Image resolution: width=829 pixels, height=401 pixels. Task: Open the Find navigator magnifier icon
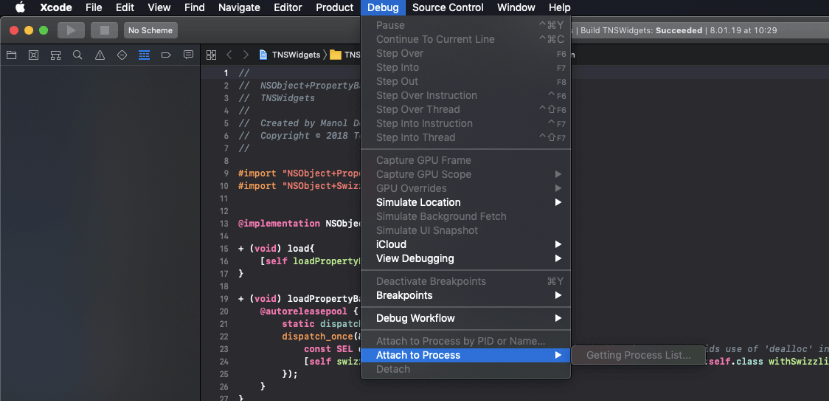pos(78,55)
